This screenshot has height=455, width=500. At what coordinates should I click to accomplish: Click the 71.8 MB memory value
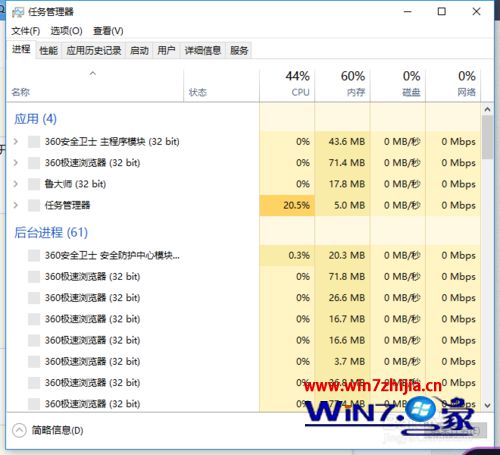click(347, 276)
